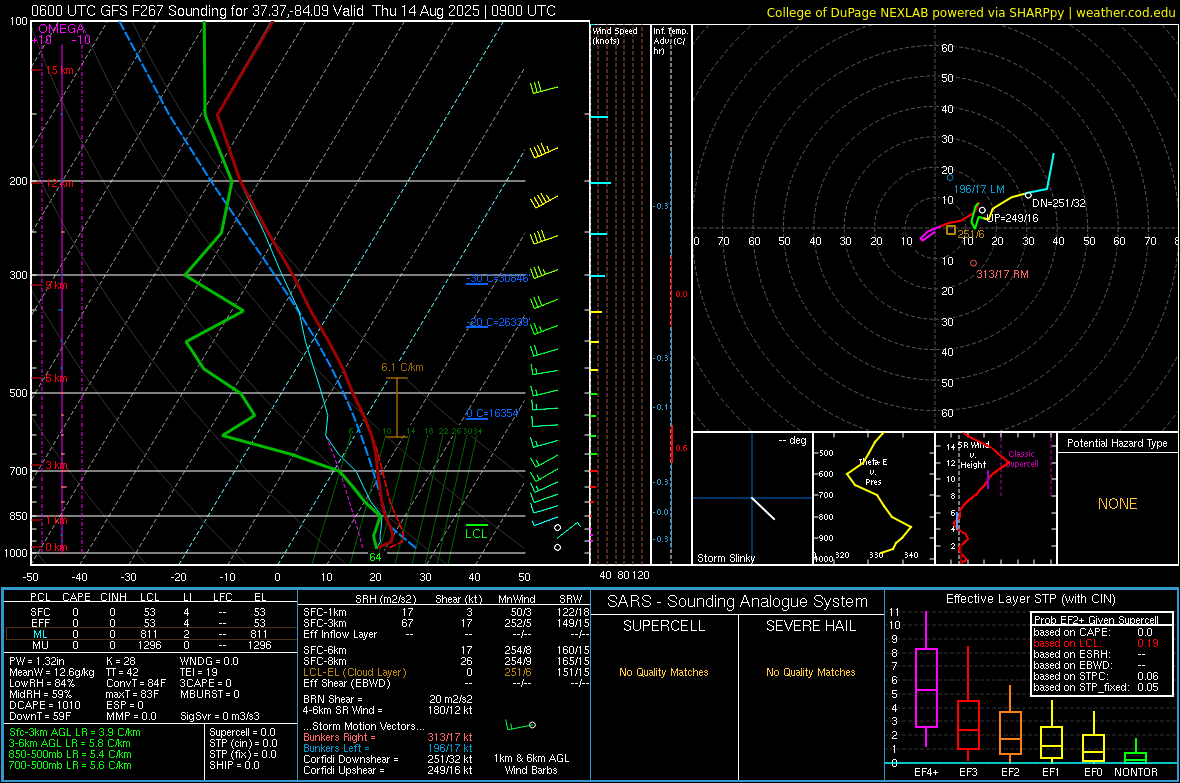
Task: Click the SEVERE HAIL column heading
Action: coord(811,626)
